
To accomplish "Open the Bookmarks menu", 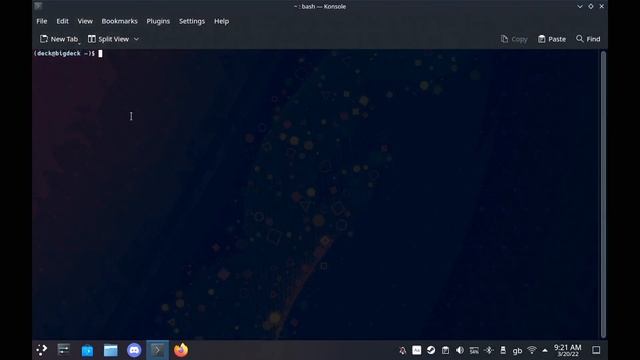I will [x=120, y=21].
